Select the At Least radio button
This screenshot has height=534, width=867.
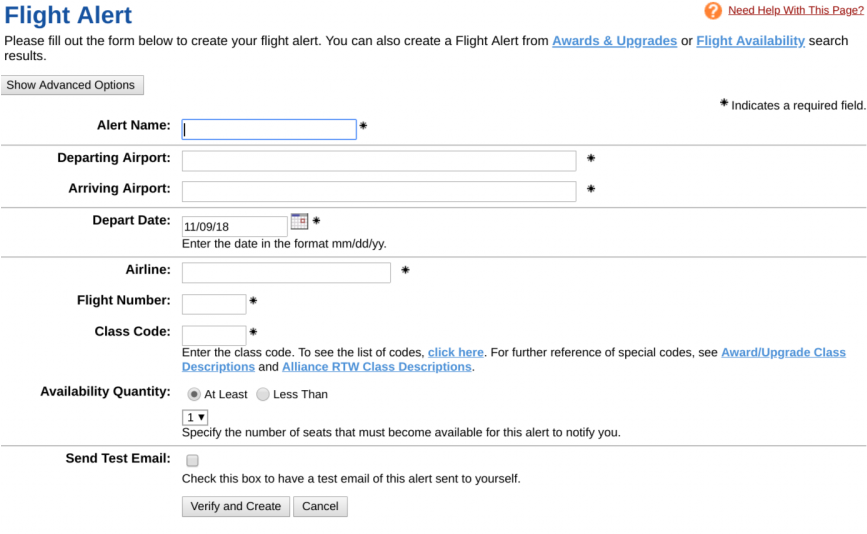coord(194,394)
